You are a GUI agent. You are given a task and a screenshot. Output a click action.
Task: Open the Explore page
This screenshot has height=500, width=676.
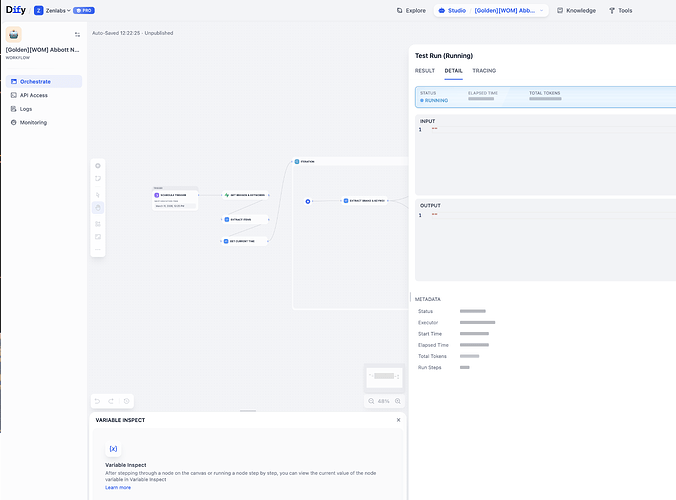tap(410, 11)
